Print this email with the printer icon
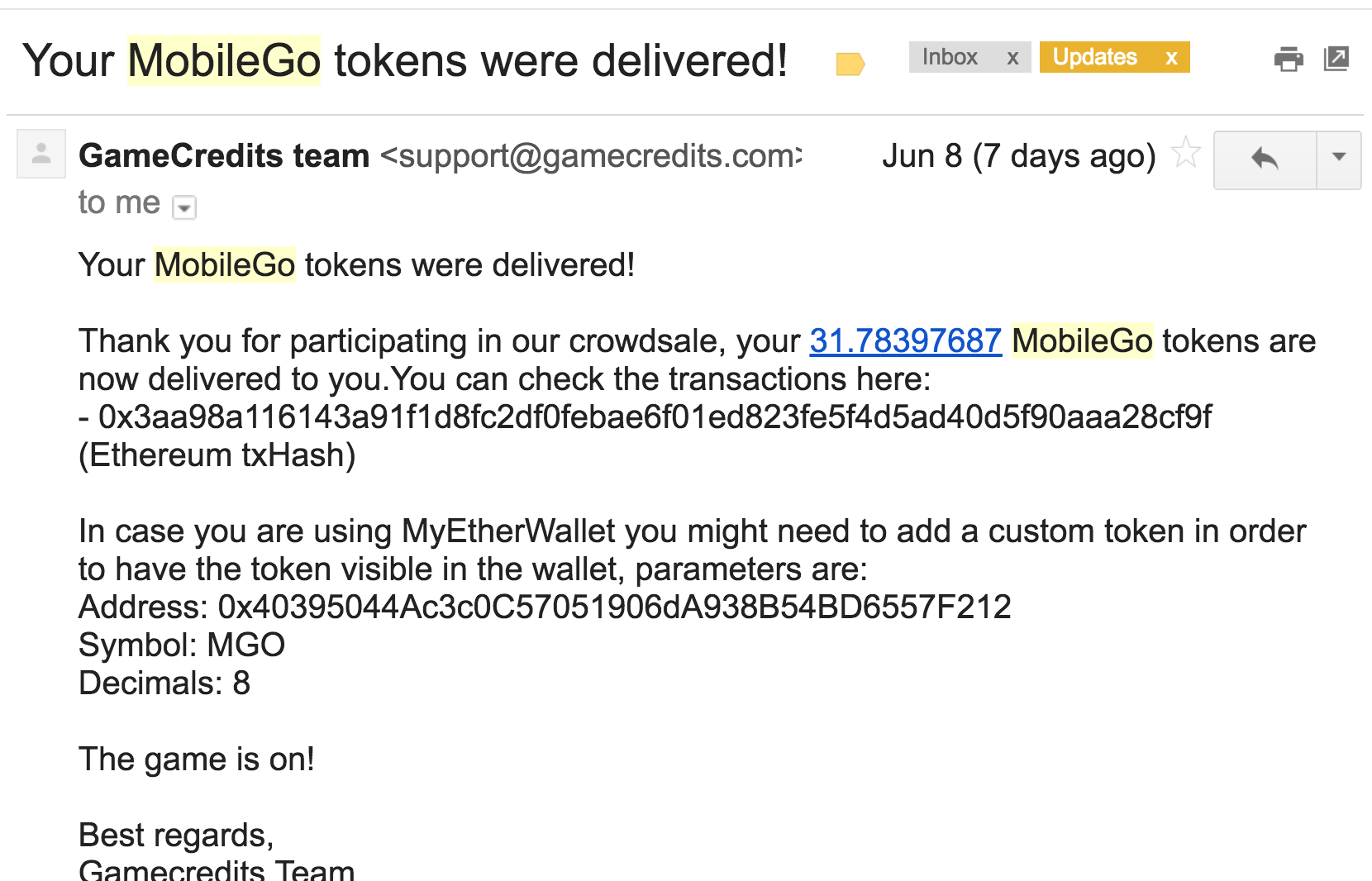Screen dimensions: 1372x881 pyautogui.click(x=1289, y=59)
